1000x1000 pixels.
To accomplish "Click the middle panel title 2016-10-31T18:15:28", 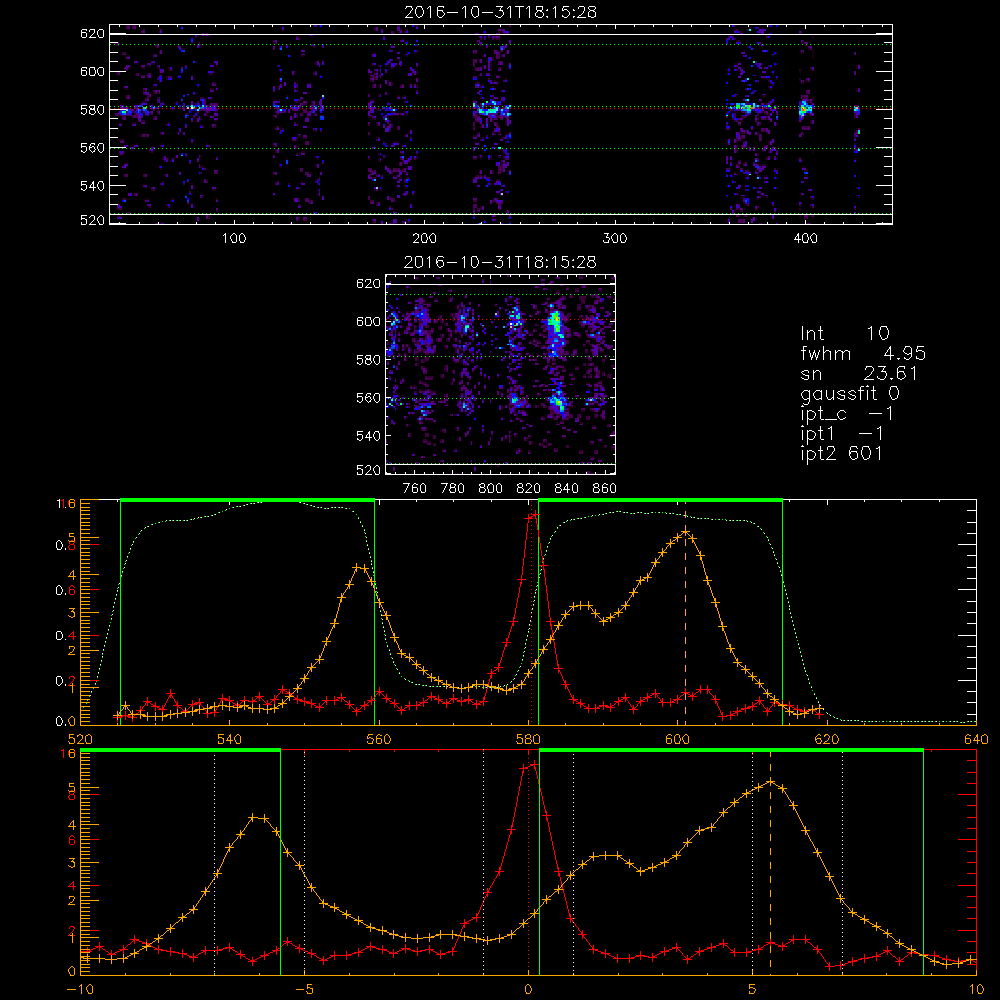I will click(x=500, y=262).
